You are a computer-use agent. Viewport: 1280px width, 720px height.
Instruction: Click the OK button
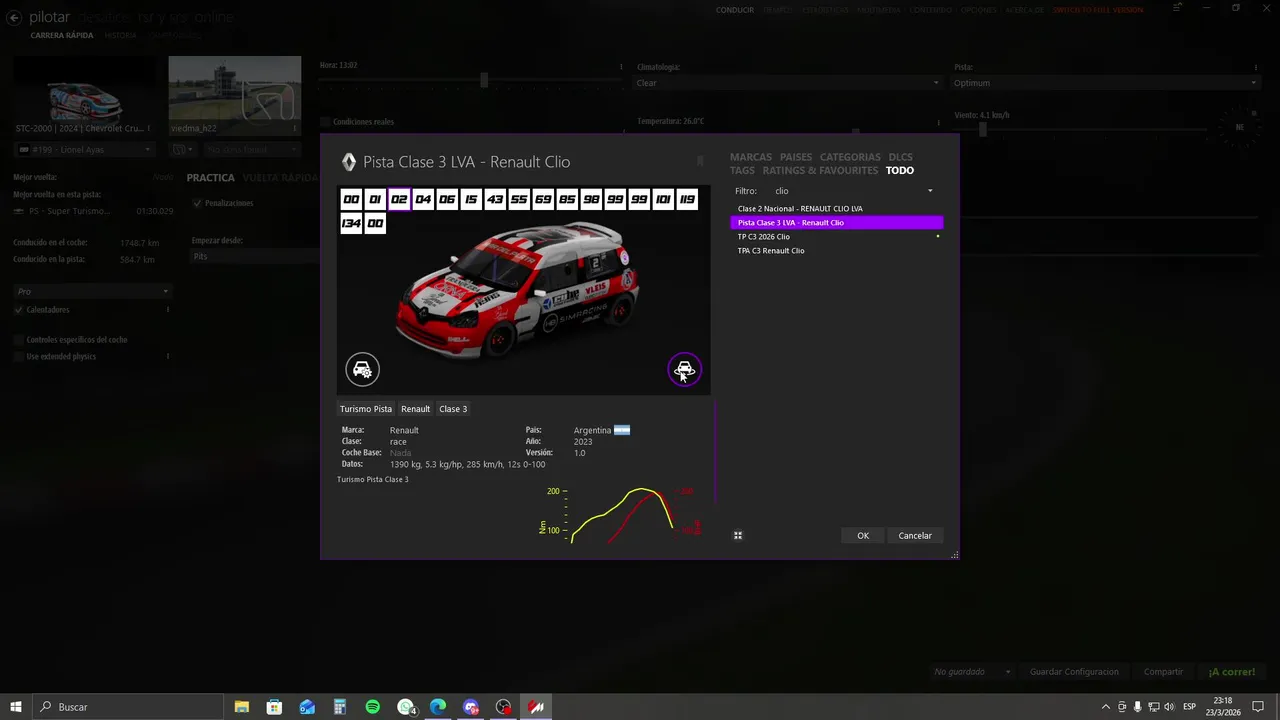(863, 536)
